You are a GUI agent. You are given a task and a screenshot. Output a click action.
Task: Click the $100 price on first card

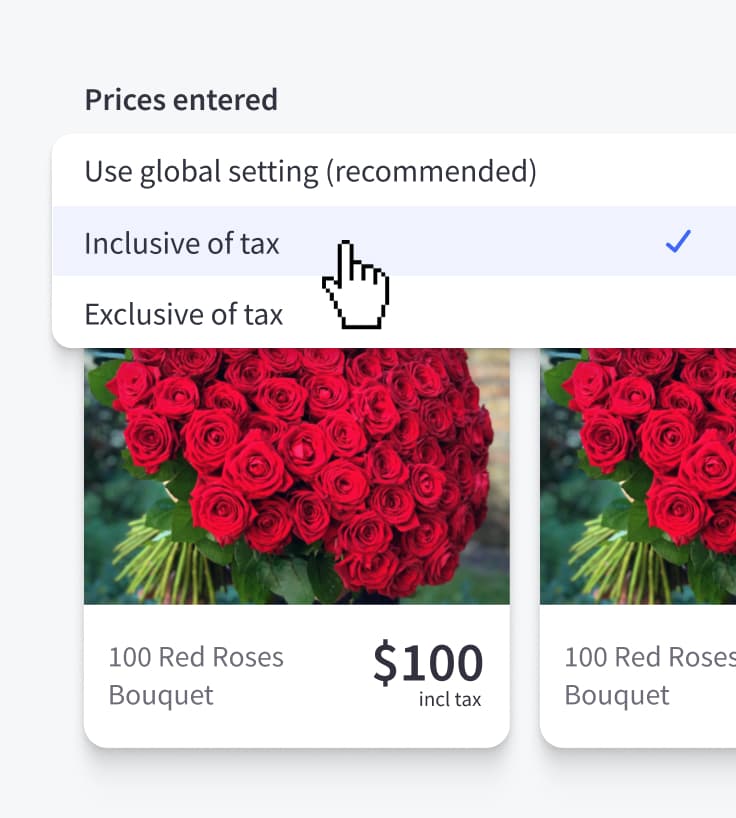(x=428, y=663)
